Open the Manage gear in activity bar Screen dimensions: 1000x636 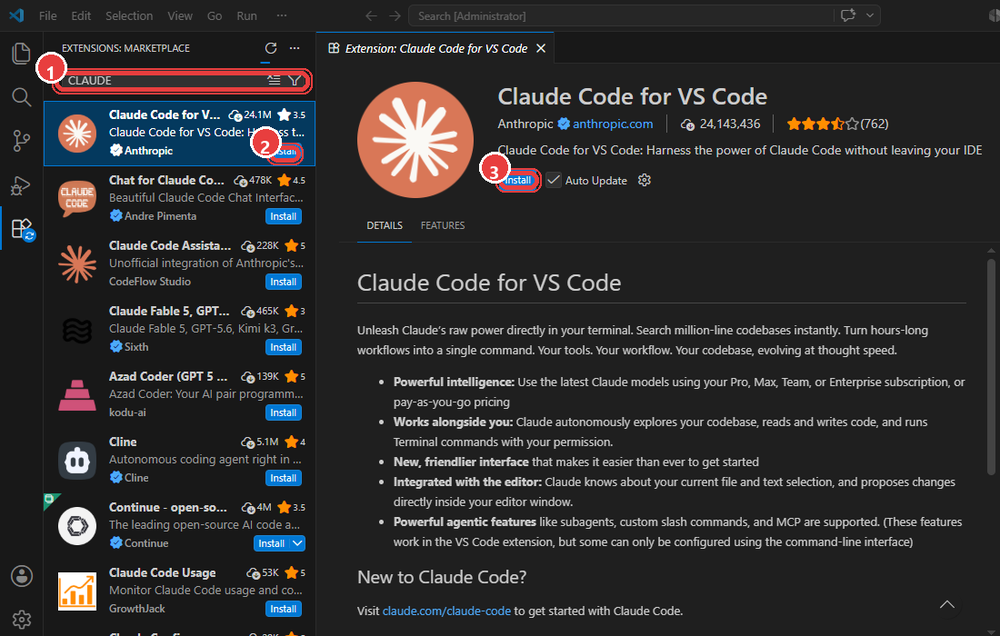tap(22, 619)
